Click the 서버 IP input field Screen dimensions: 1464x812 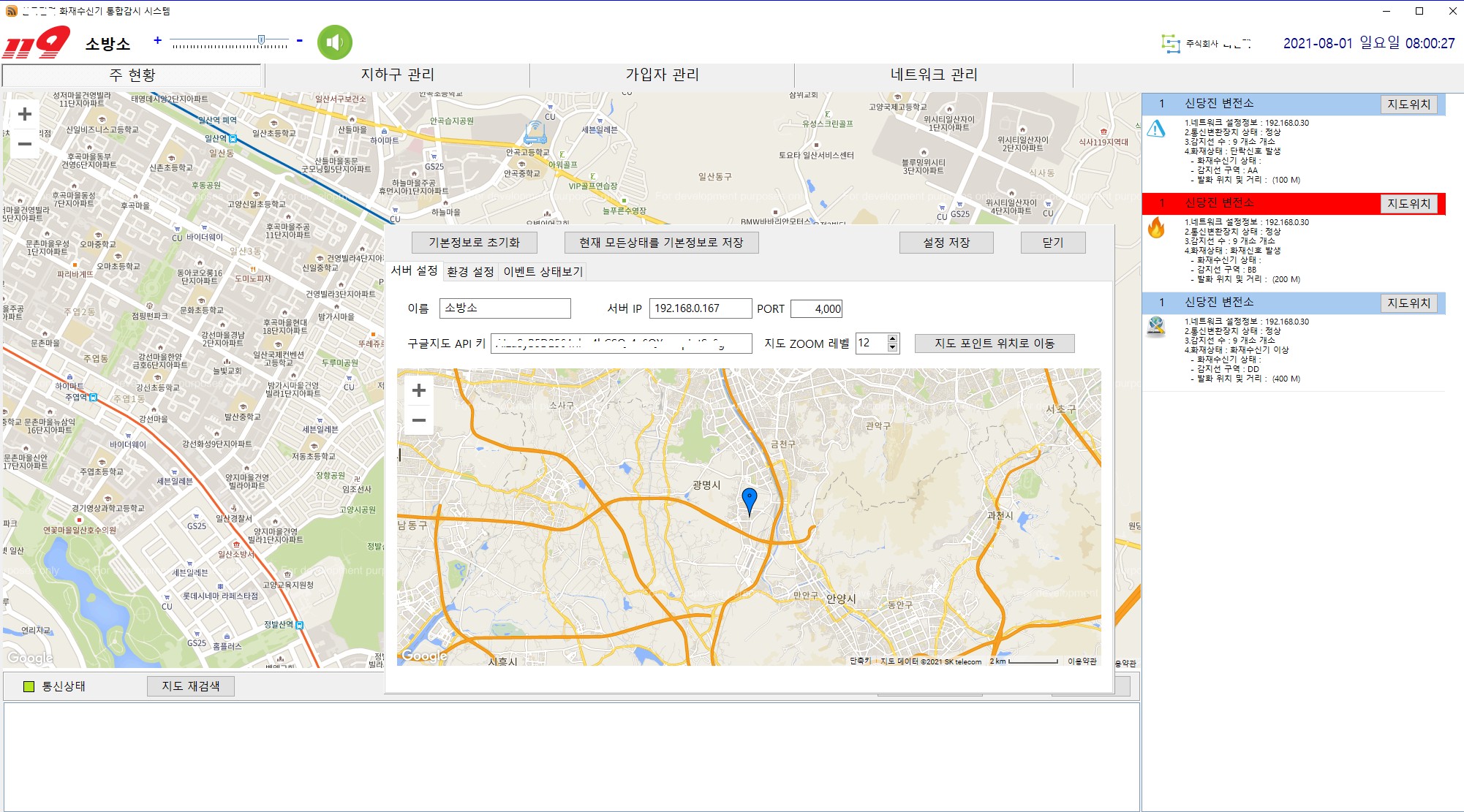point(700,308)
